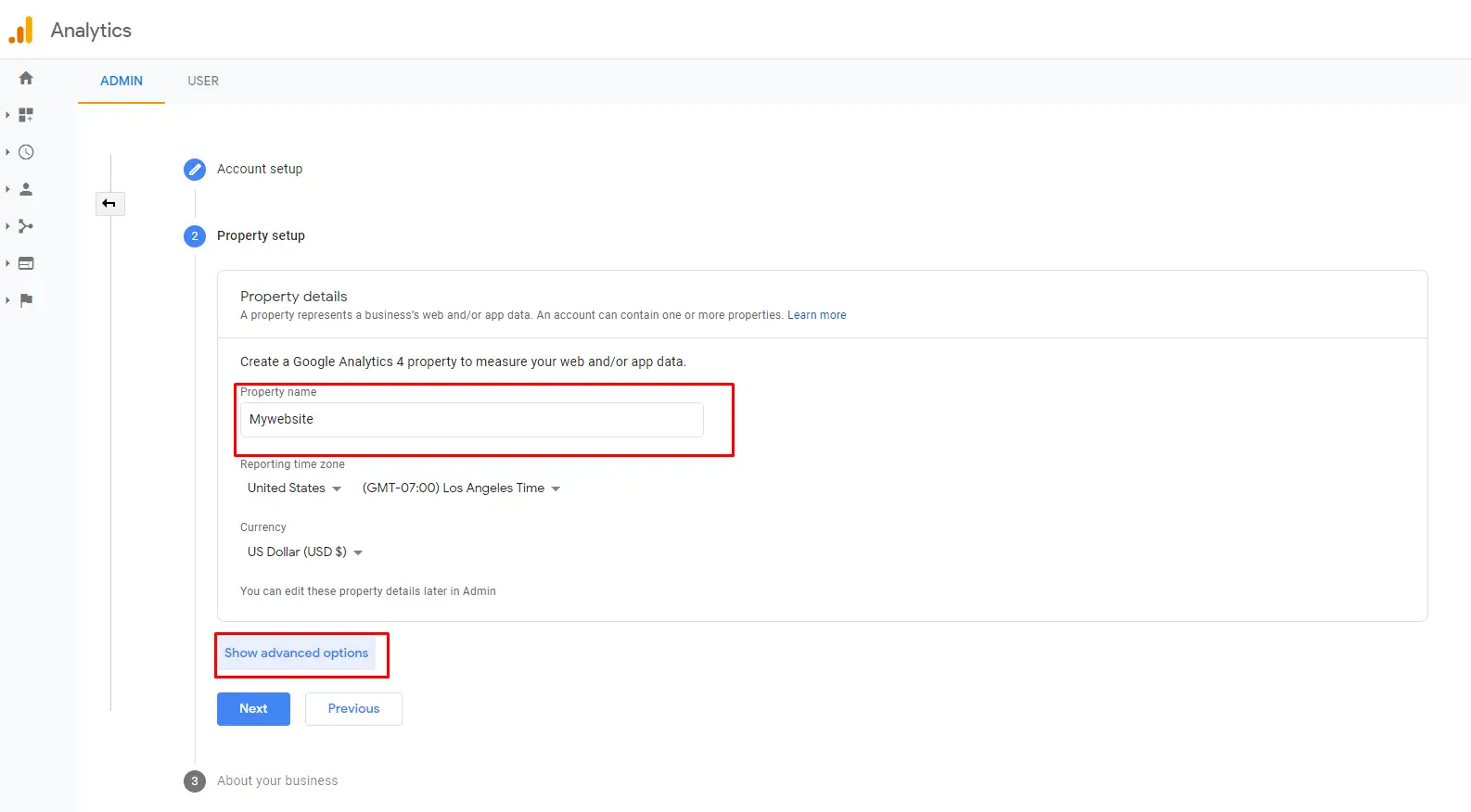Expand the Behavior sidebar section arrow
Screen dimensions: 1471x812
7,263
